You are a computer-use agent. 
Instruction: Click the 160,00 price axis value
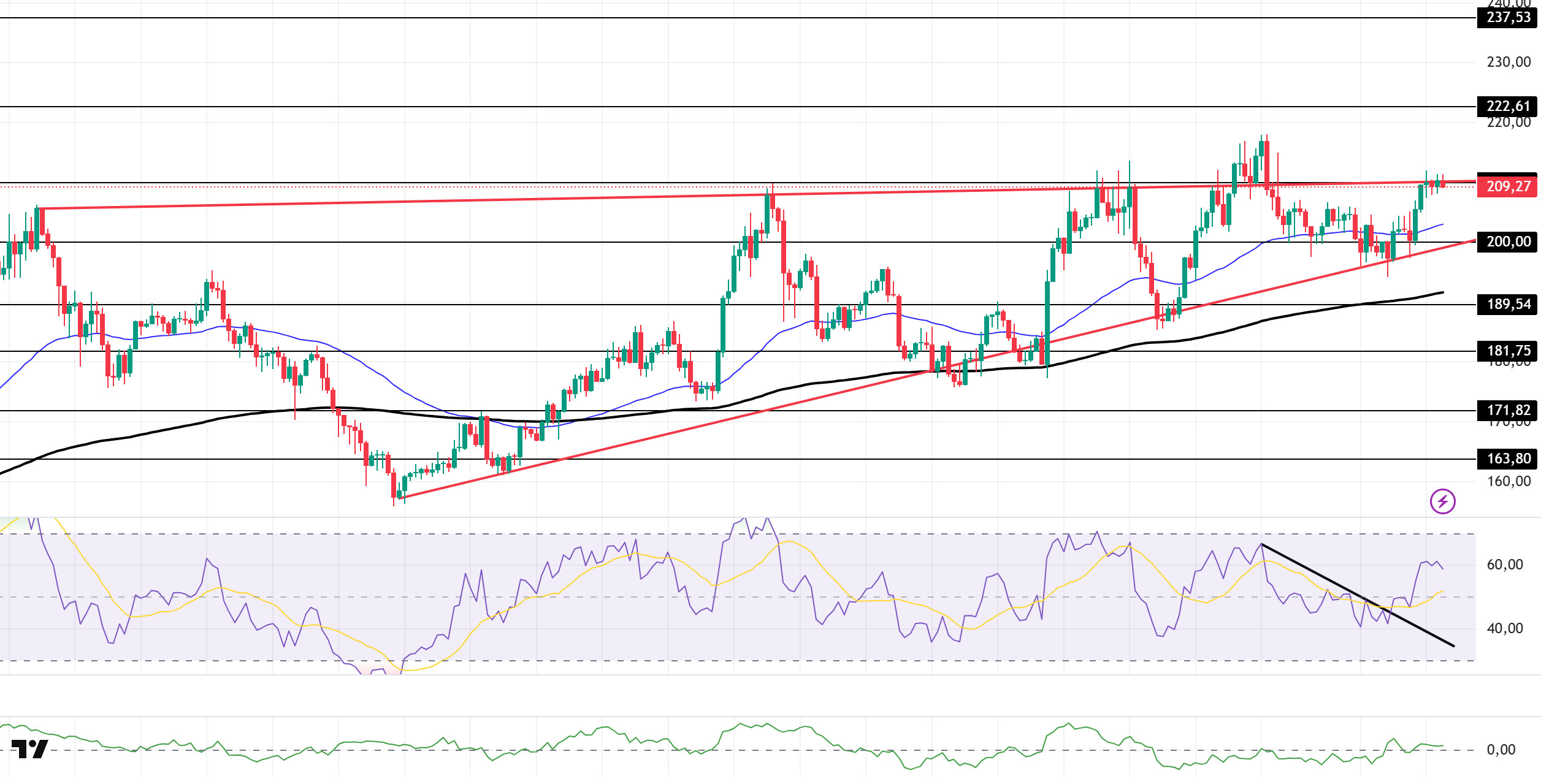[x=1508, y=482]
